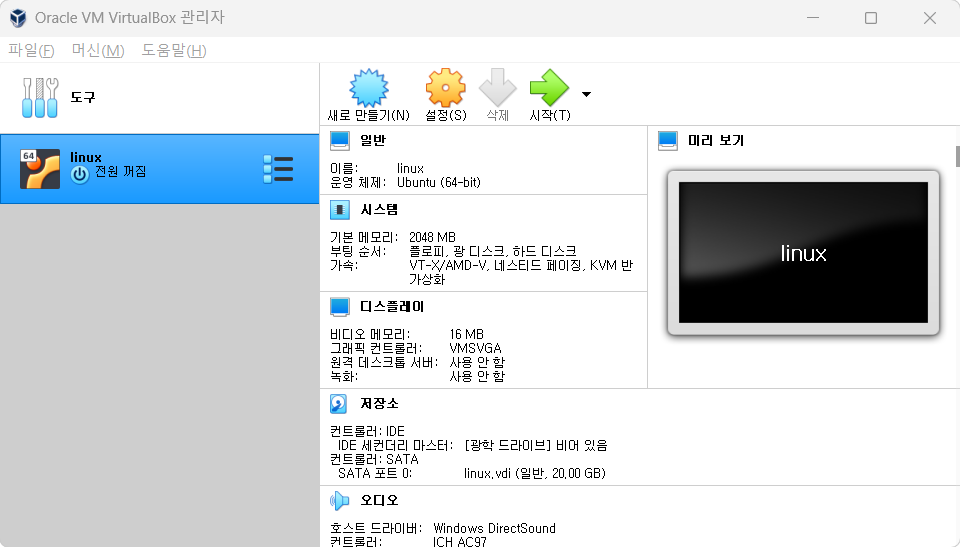The width and height of the screenshot is (960, 547).
Task: Open the 디스플레이 section header link
Action: 392,307
